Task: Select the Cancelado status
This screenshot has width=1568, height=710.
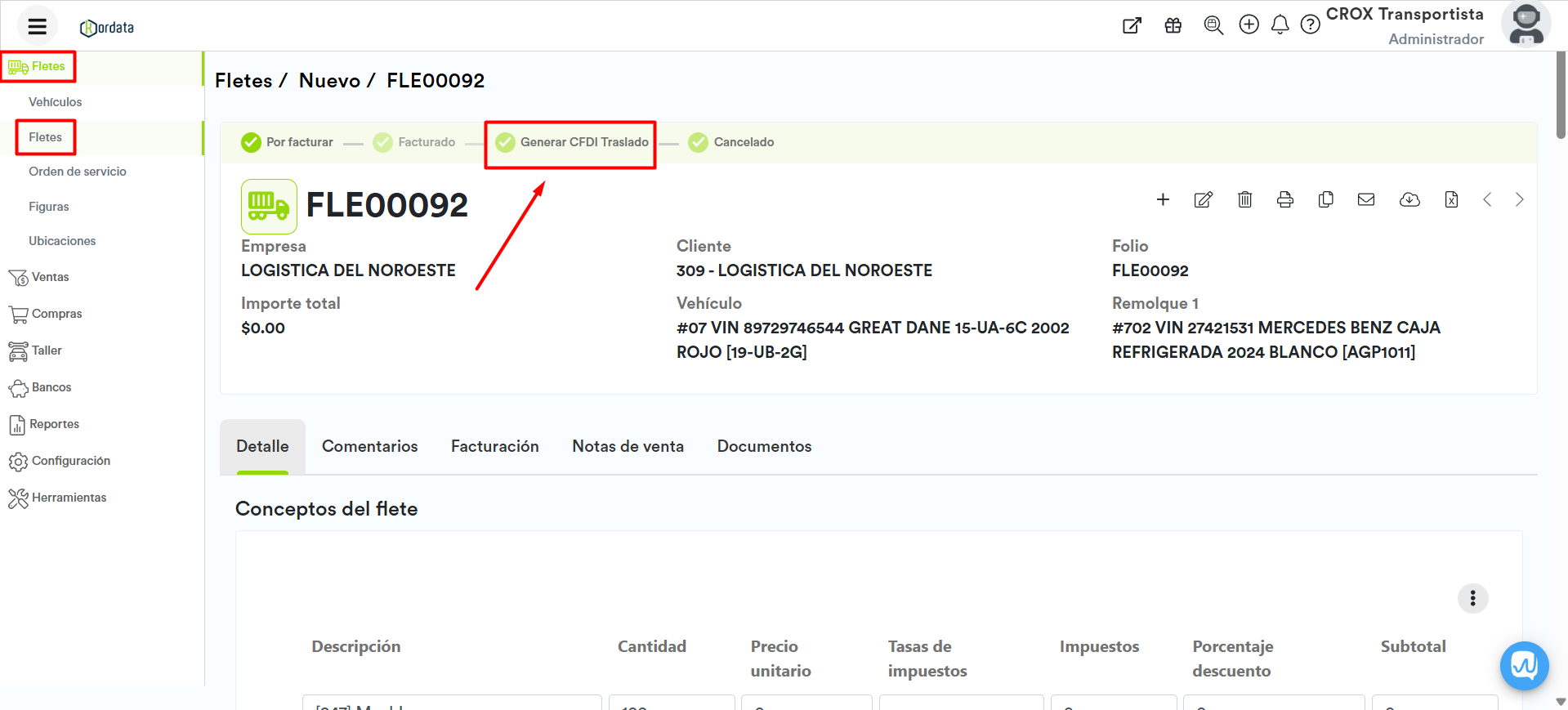Action: [731, 142]
